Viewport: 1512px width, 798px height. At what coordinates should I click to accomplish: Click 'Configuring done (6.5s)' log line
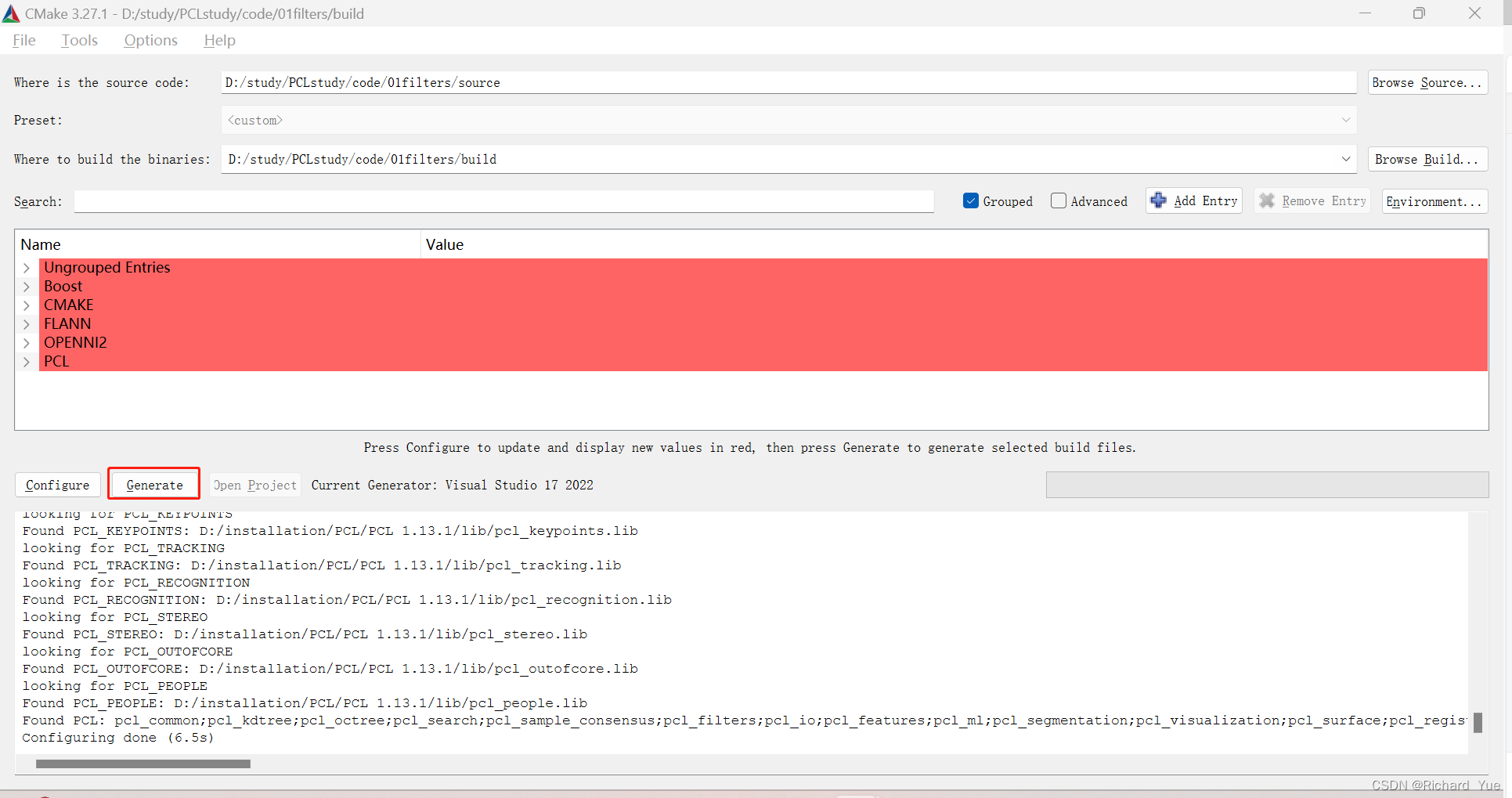[x=118, y=738]
